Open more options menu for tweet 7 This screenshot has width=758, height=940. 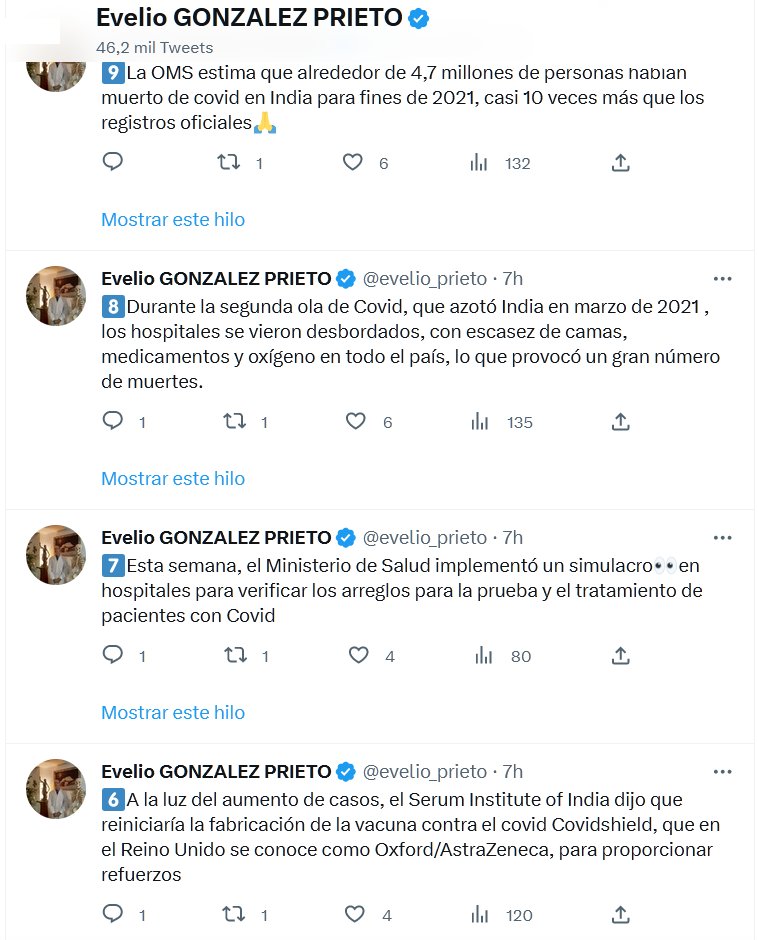pyautogui.click(x=722, y=537)
